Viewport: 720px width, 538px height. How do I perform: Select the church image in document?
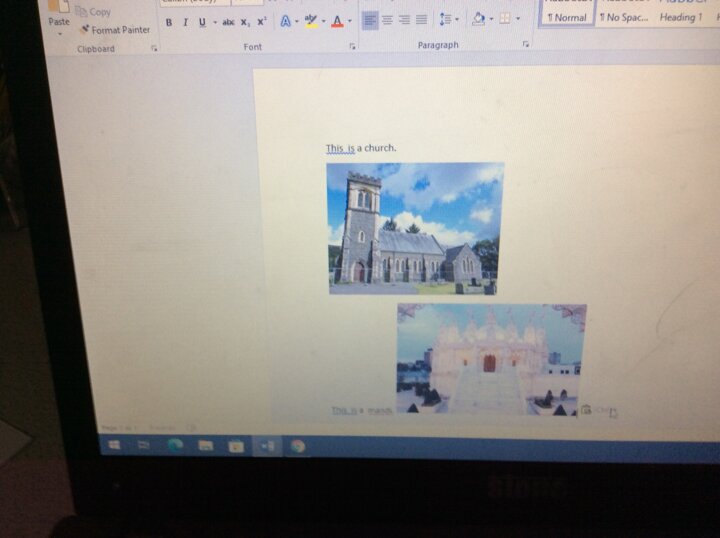(415, 228)
